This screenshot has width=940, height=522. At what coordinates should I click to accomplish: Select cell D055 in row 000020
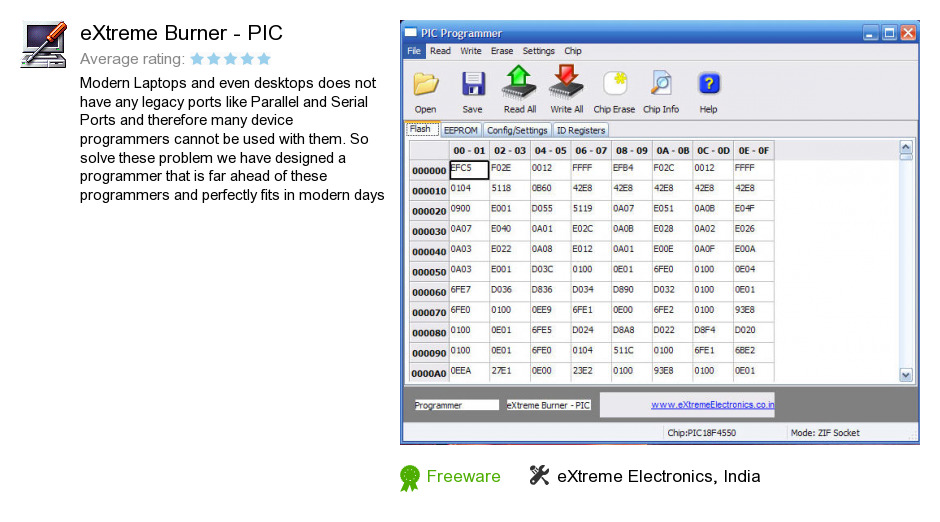(550, 211)
